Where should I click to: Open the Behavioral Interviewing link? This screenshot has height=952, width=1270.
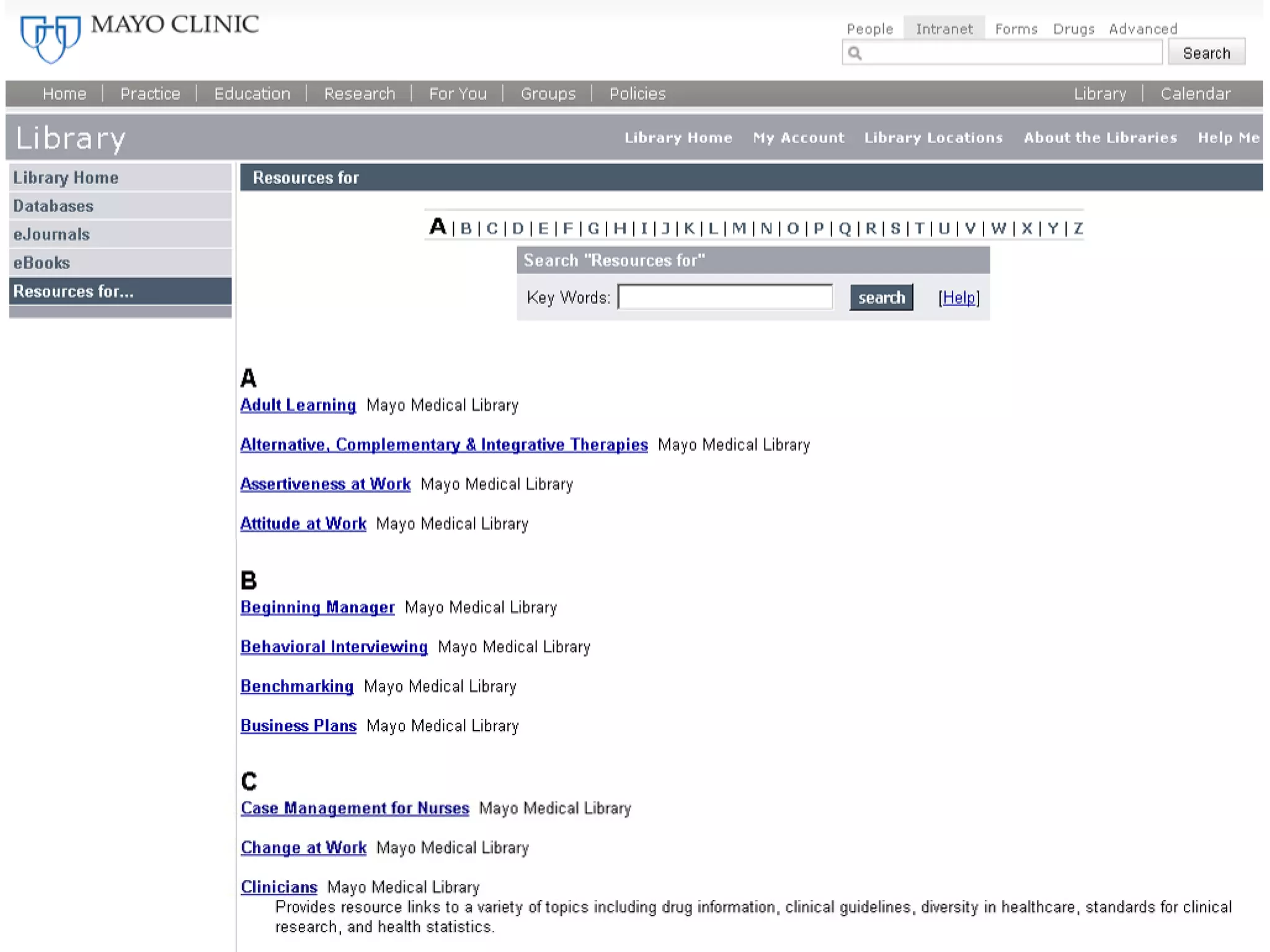tap(334, 647)
